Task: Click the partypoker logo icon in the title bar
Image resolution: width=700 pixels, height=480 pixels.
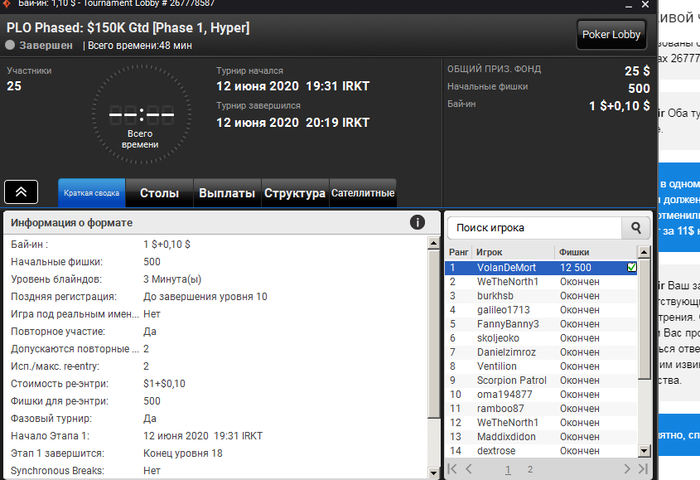Action: (7, 4)
